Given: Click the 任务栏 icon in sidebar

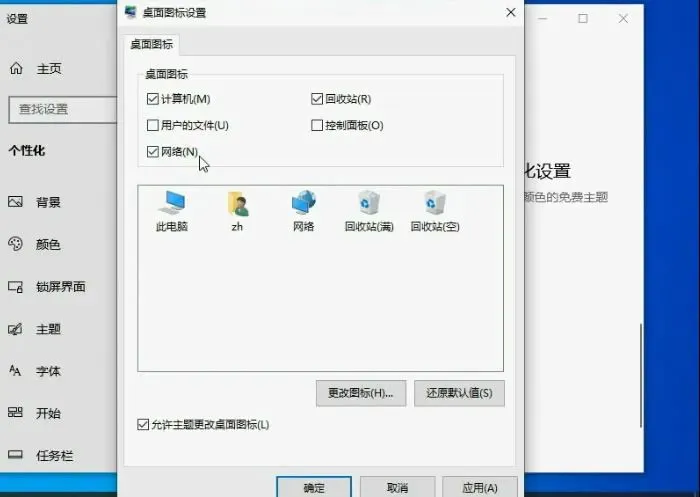Looking at the screenshot, I should point(15,455).
